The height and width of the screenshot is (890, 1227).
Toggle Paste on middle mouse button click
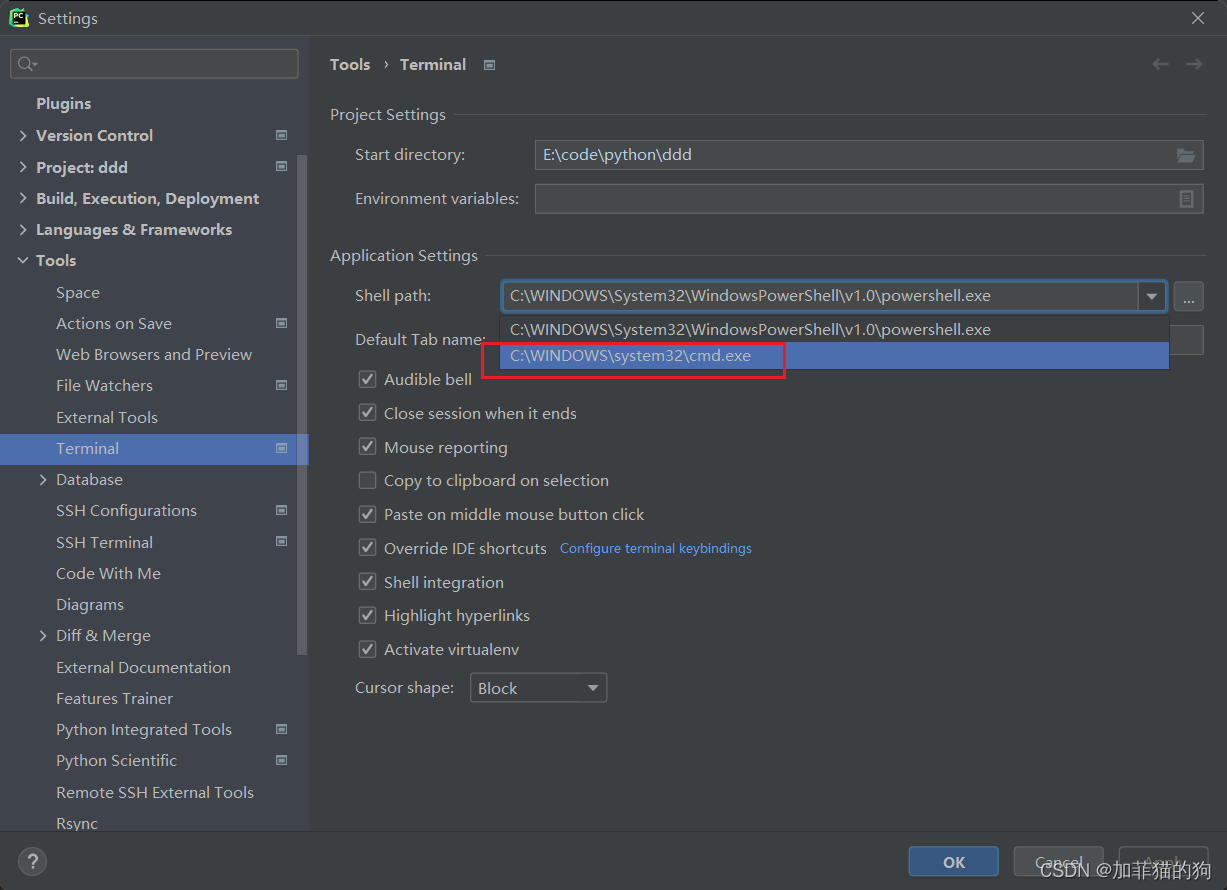[367, 514]
